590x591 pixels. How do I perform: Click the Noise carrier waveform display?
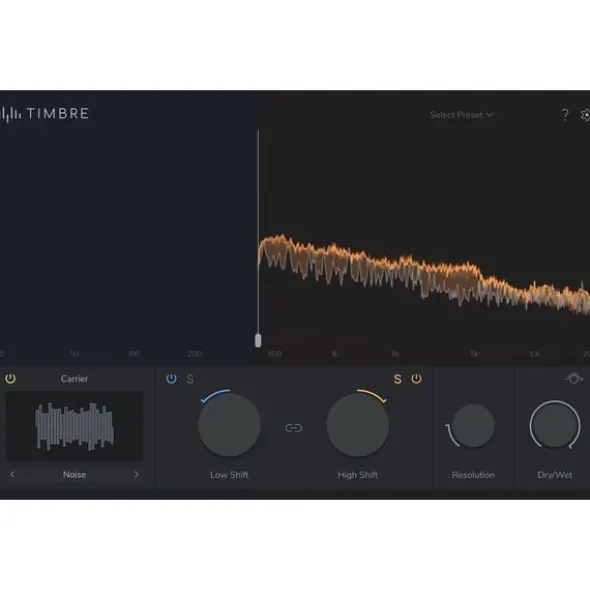click(74, 426)
